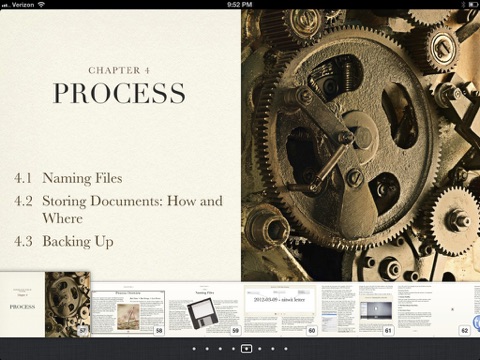
Task: Tap the Verizon carrier label
Action: pos(23,4)
